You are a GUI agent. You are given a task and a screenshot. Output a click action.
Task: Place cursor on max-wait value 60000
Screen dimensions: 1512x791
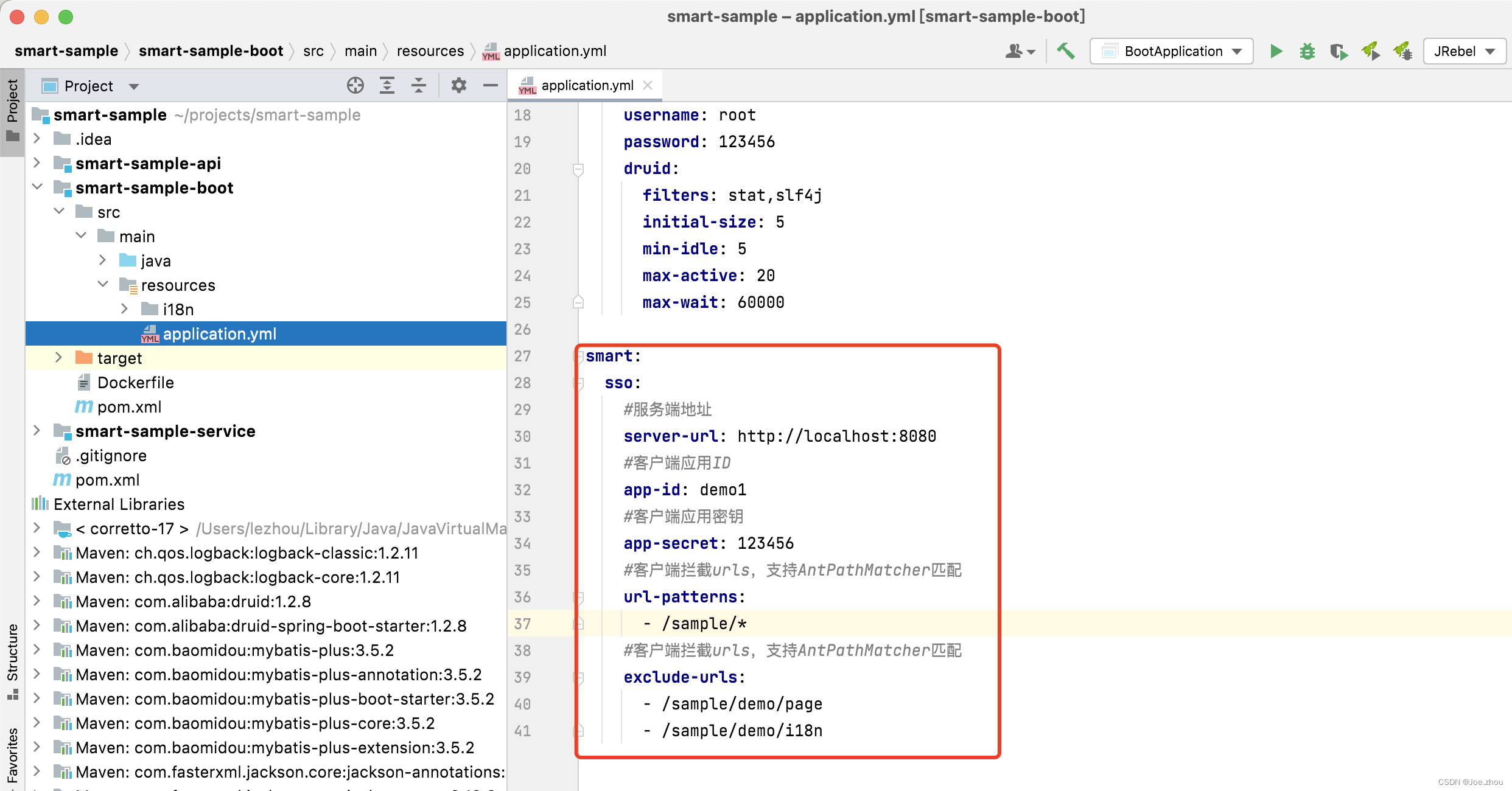pyautogui.click(x=761, y=302)
